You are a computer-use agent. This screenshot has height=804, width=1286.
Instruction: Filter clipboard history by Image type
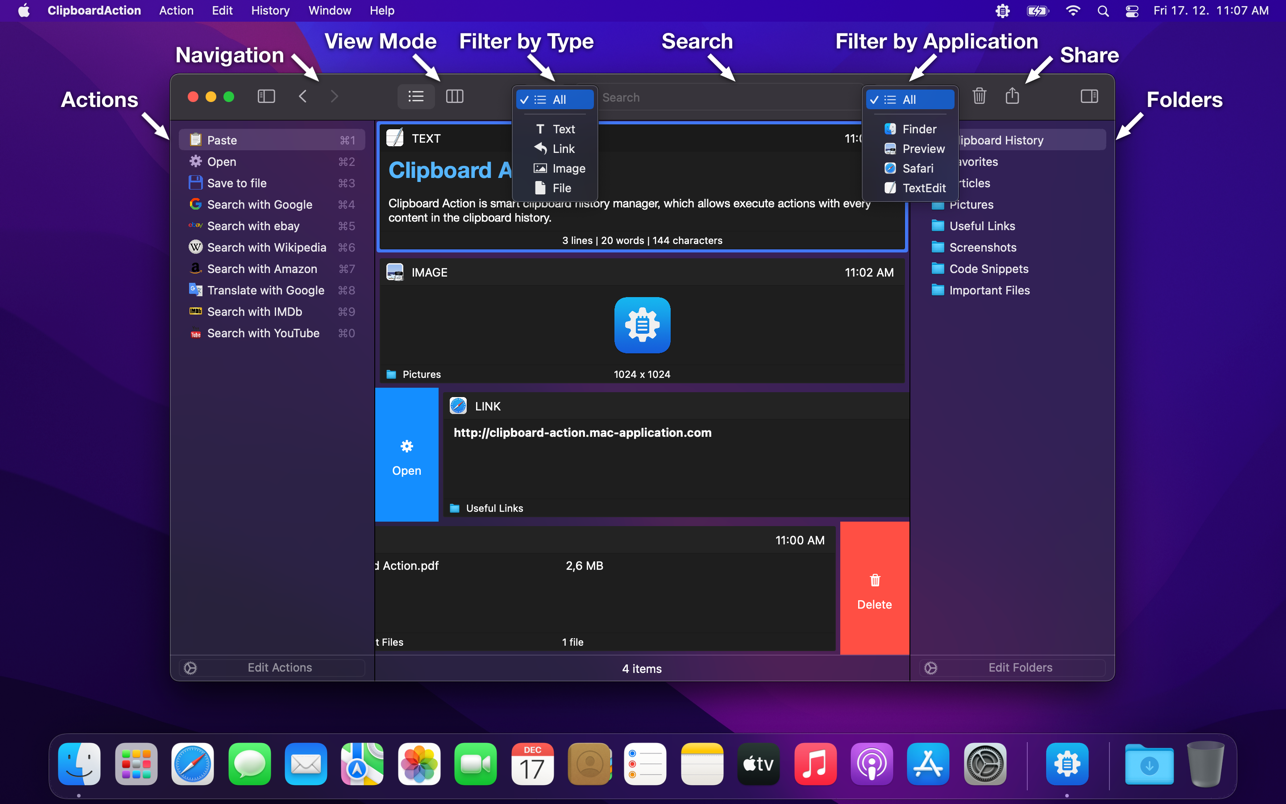coord(555,168)
